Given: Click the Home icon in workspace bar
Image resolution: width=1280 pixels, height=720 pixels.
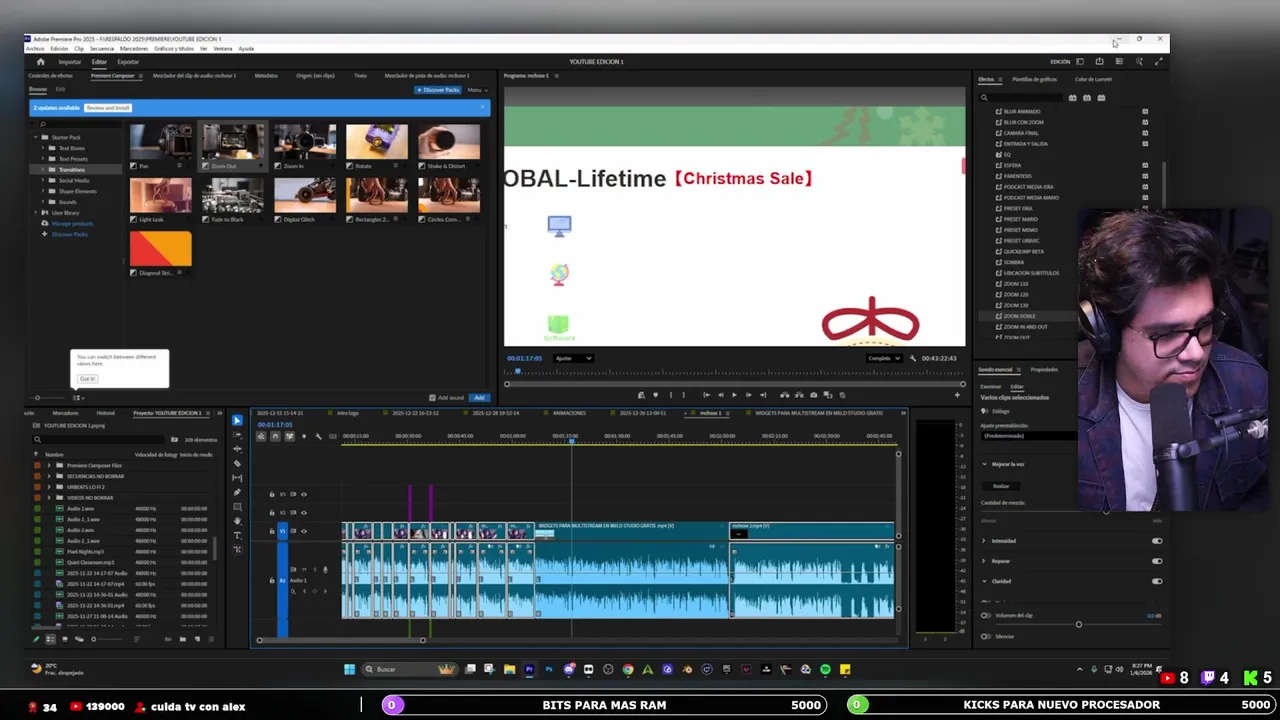Looking at the screenshot, I should tap(40, 61).
